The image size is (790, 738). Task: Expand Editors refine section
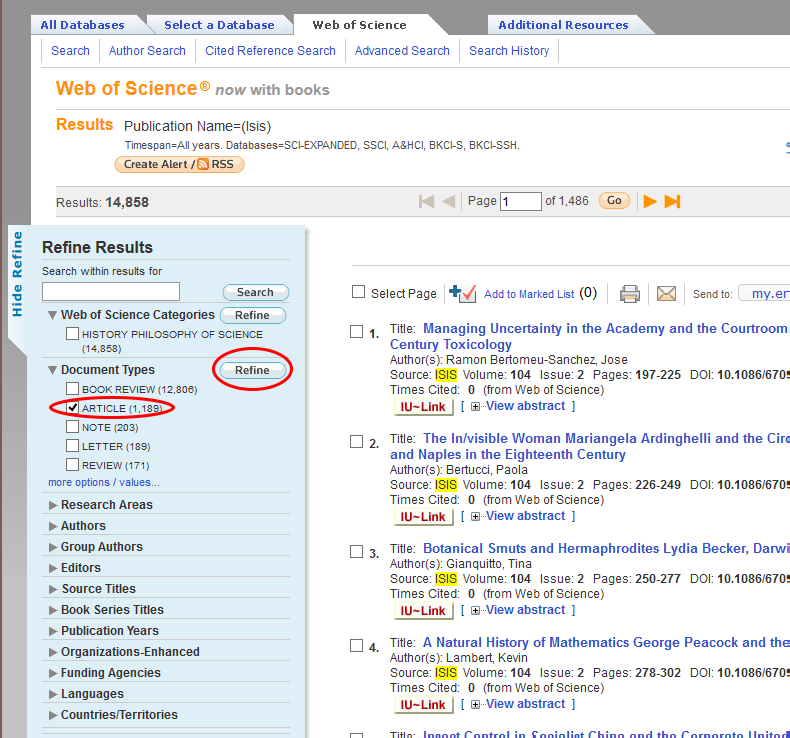point(52,568)
